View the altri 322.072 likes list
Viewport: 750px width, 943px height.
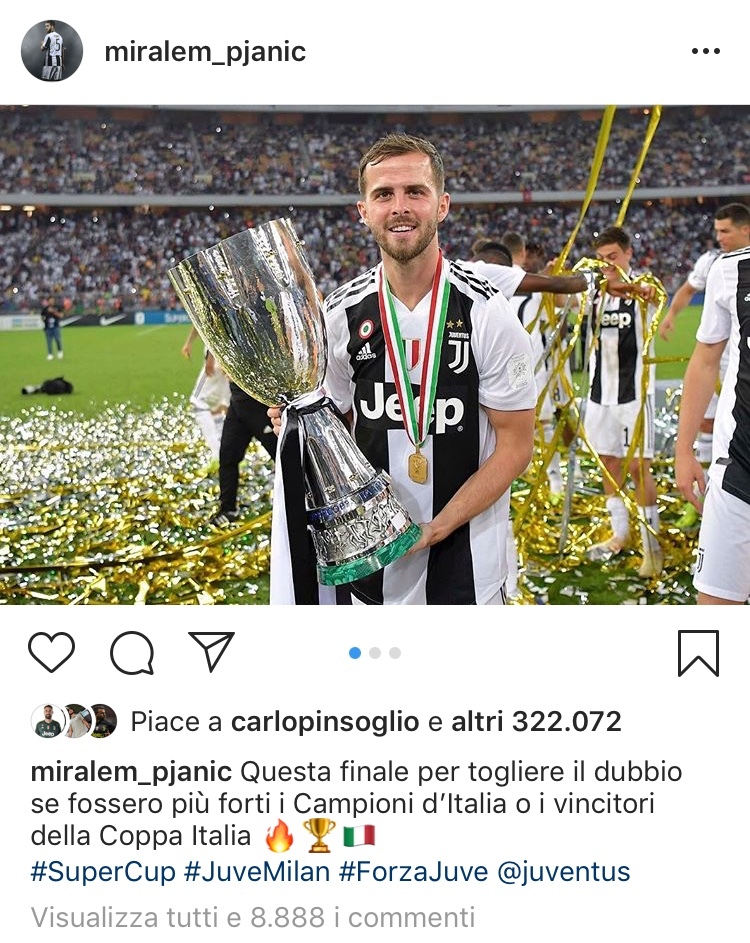click(536, 722)
